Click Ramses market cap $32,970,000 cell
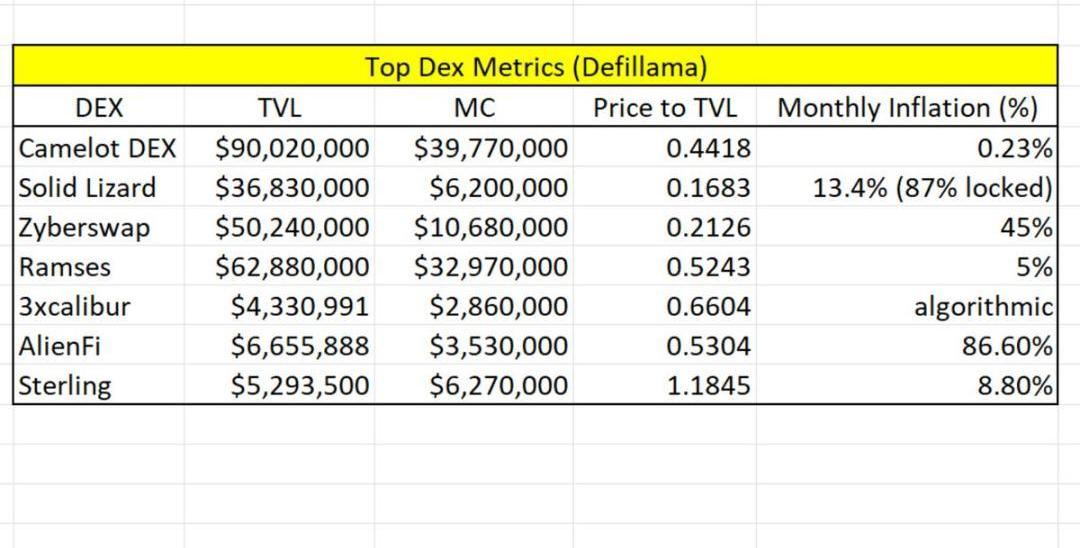 click(x=491, y=267)
